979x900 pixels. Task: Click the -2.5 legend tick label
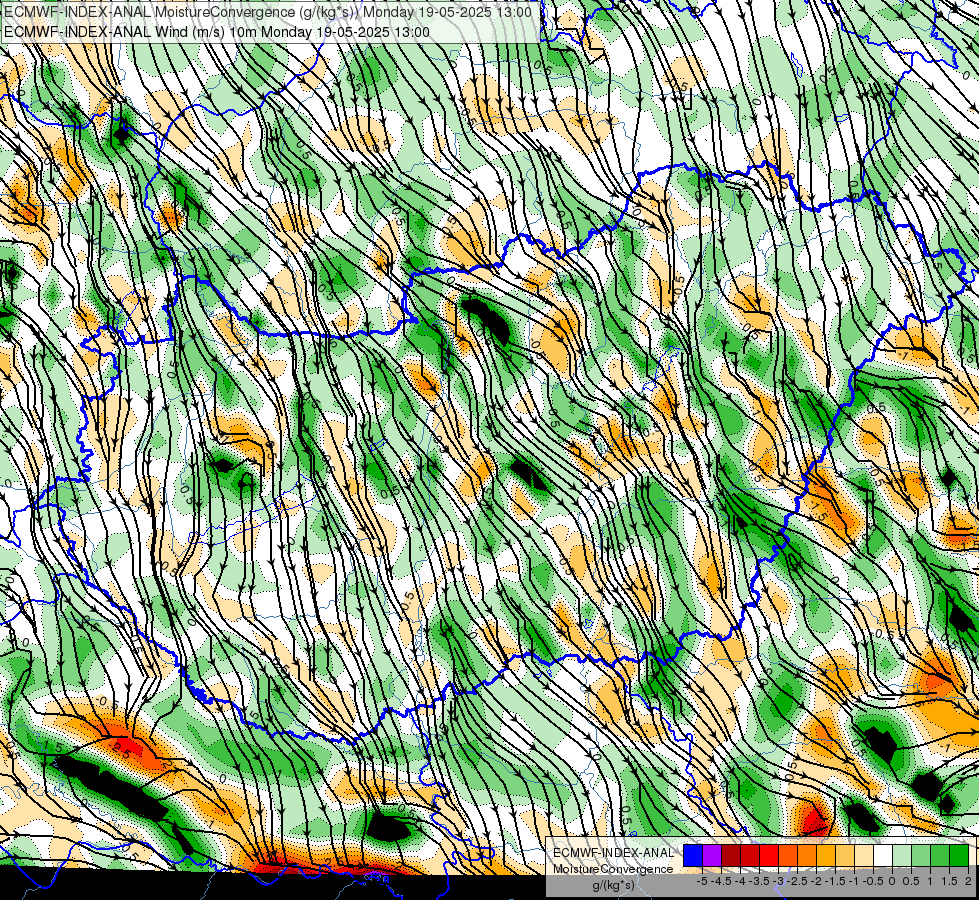tap(797, 881)
